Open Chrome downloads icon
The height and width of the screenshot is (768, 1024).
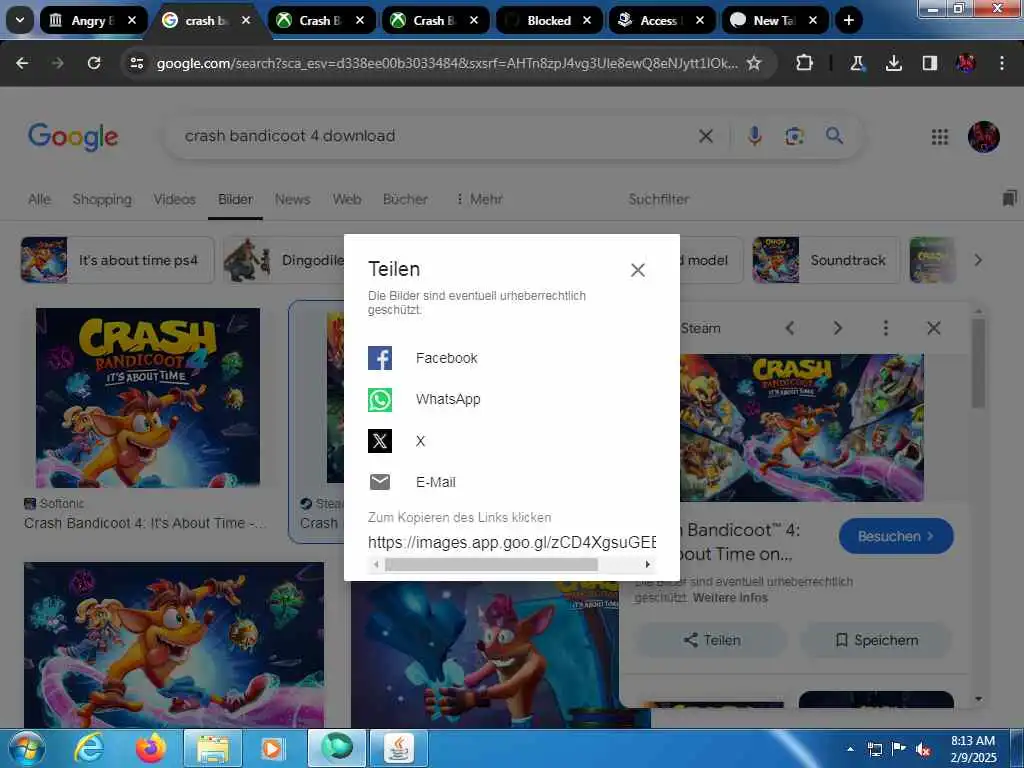pos(893,63)
